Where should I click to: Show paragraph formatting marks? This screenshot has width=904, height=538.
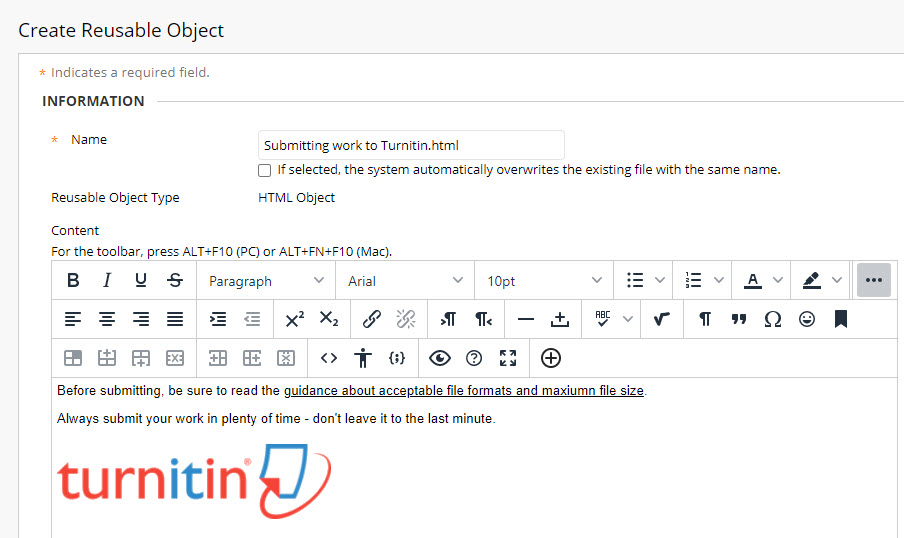[705, 319]
